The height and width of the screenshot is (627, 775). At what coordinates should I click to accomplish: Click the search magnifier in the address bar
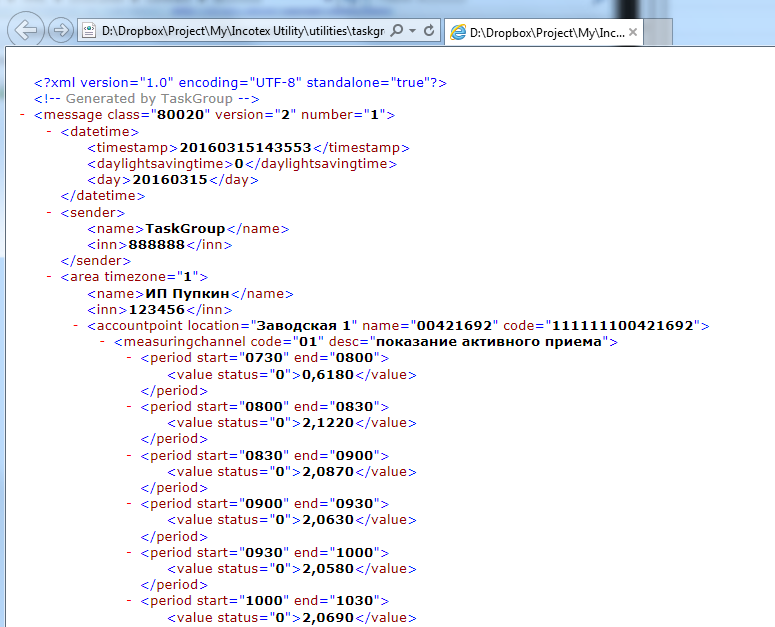pyautogui.click(x=396, y=31)
